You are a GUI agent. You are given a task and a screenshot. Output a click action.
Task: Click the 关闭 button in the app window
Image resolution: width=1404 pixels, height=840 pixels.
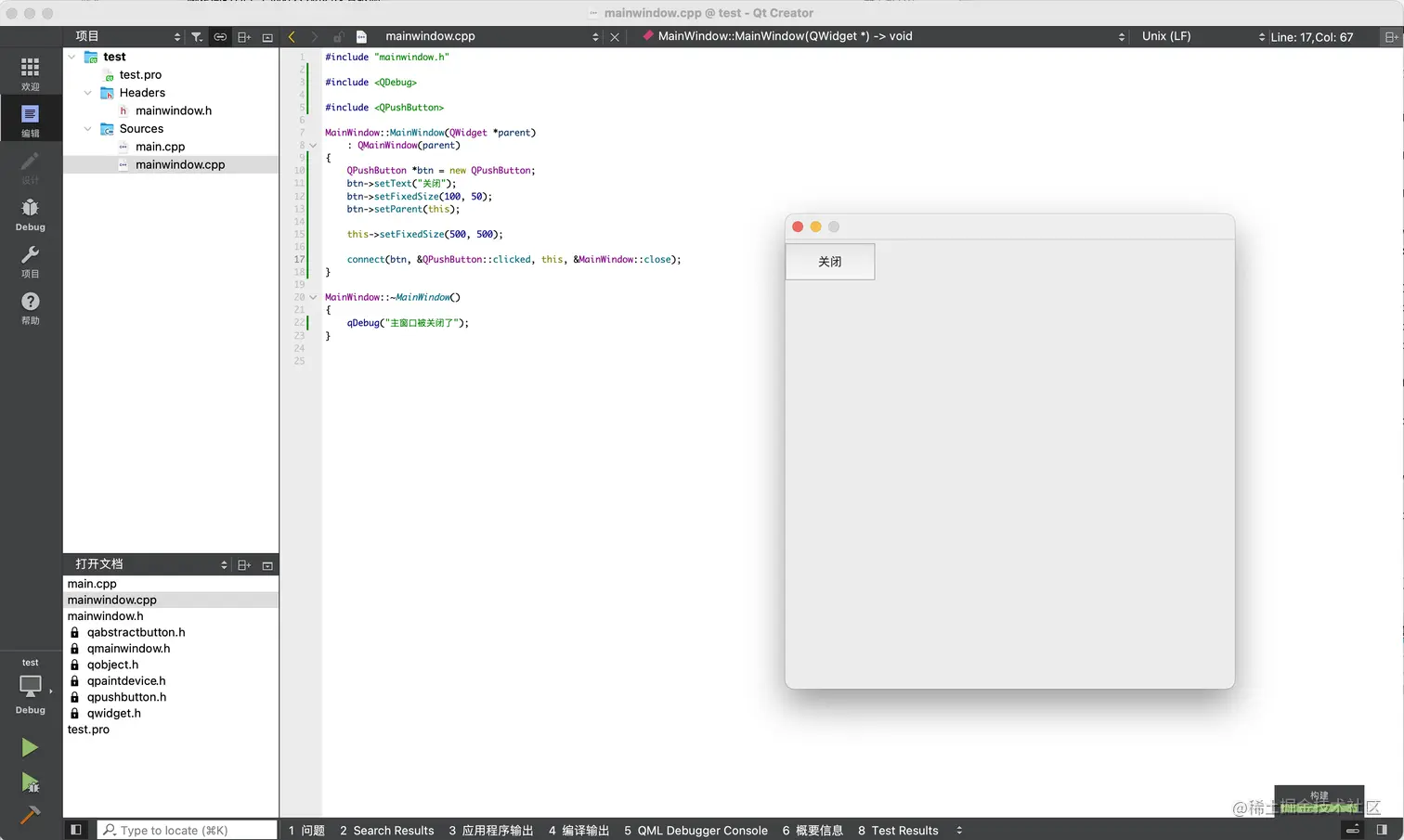coord(830,262)
